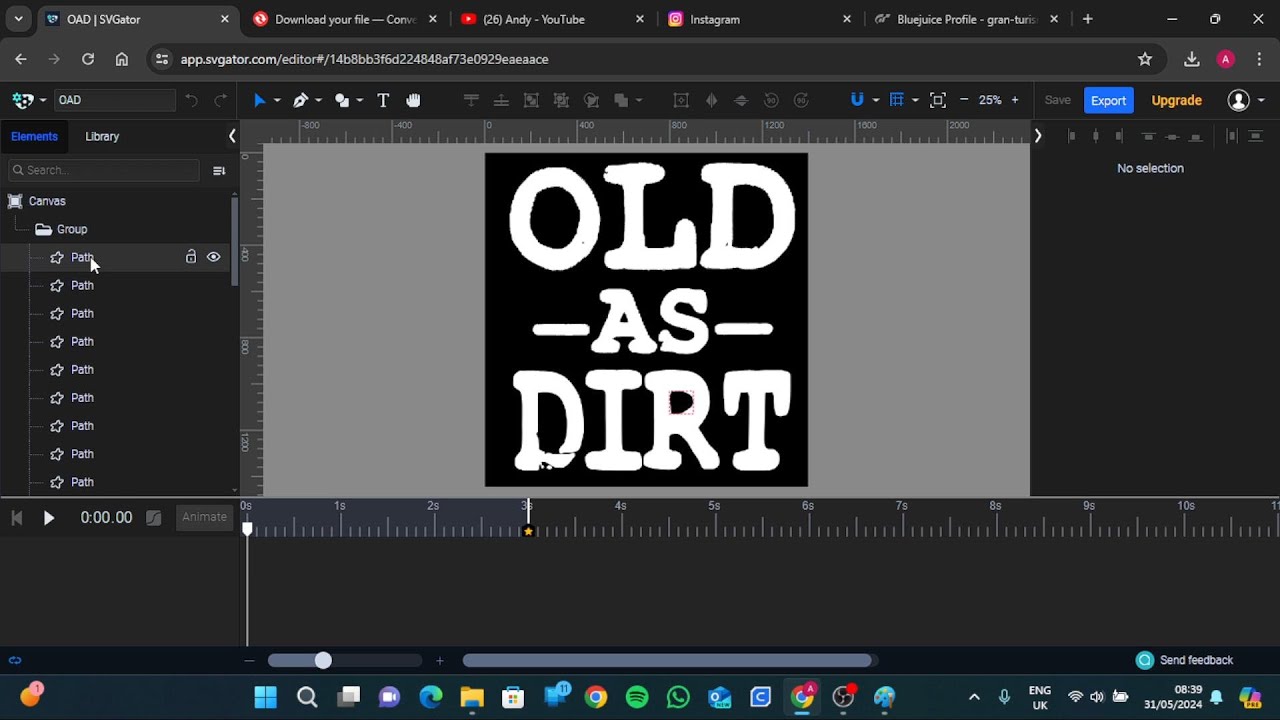Open the Pen tool dropdown arrow
This screenshot has height=720, width=1280.
coord(318,100)
